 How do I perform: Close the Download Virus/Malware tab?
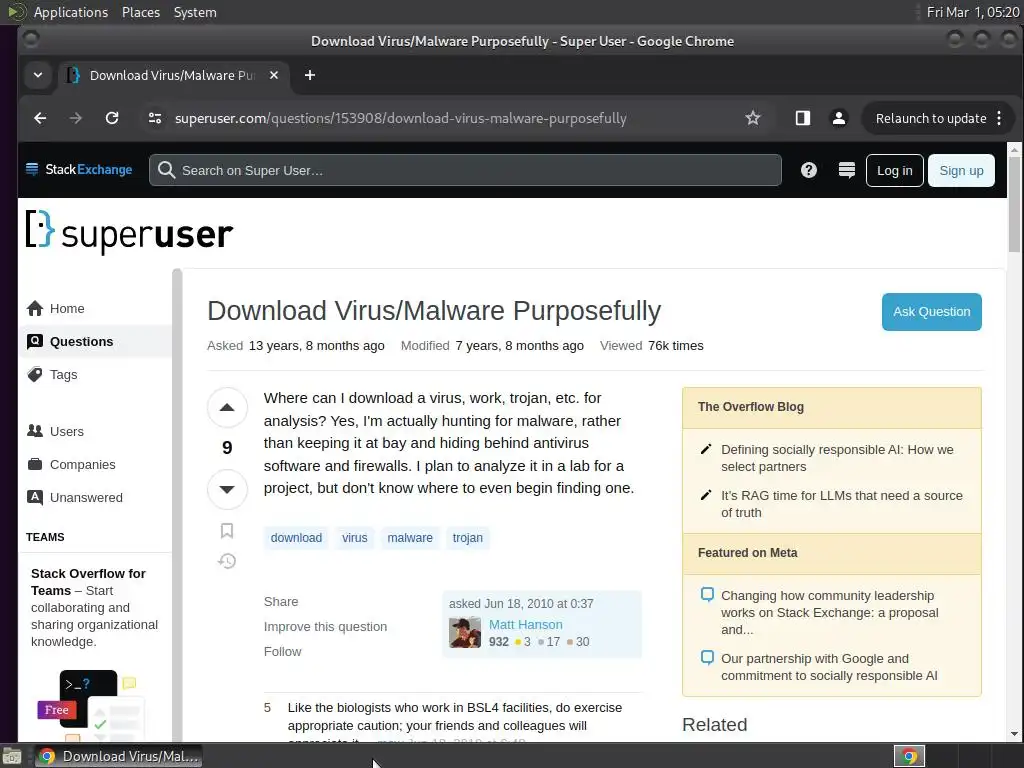[x=274, y=75]
